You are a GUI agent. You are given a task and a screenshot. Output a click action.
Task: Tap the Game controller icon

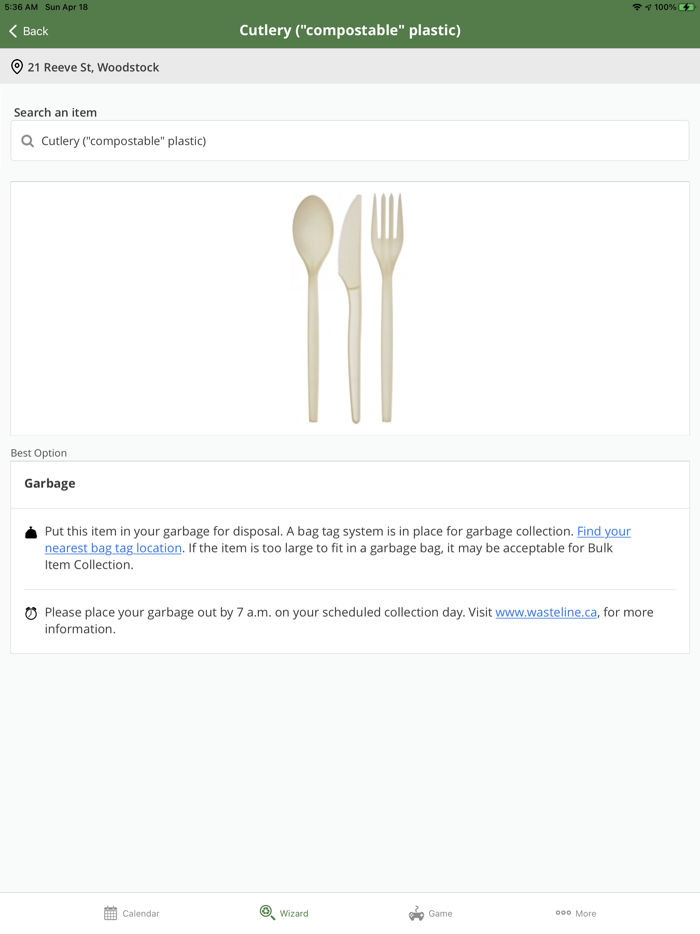pos(416,913)
